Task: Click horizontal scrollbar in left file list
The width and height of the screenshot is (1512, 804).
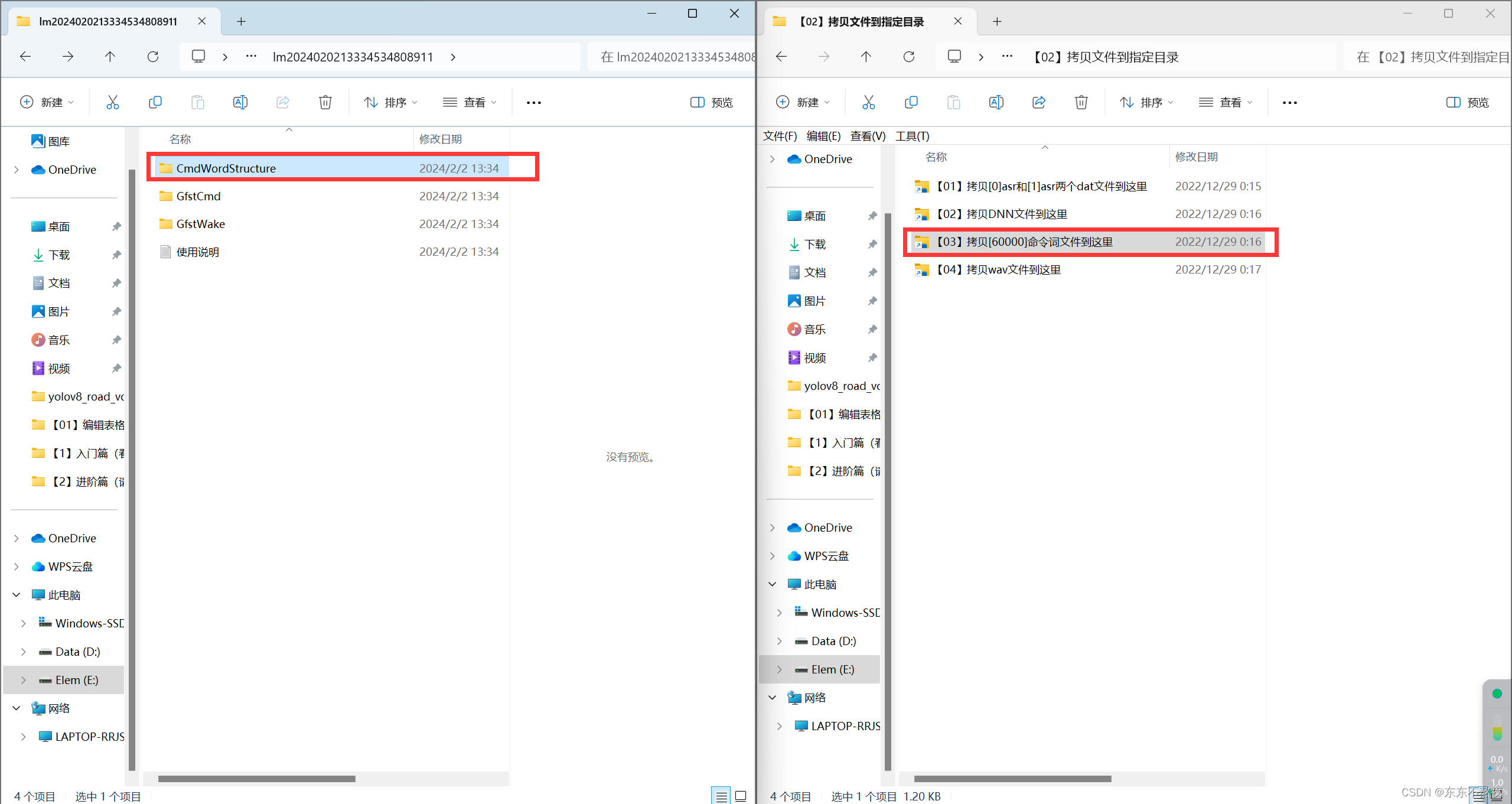Action: click(257, 779)
